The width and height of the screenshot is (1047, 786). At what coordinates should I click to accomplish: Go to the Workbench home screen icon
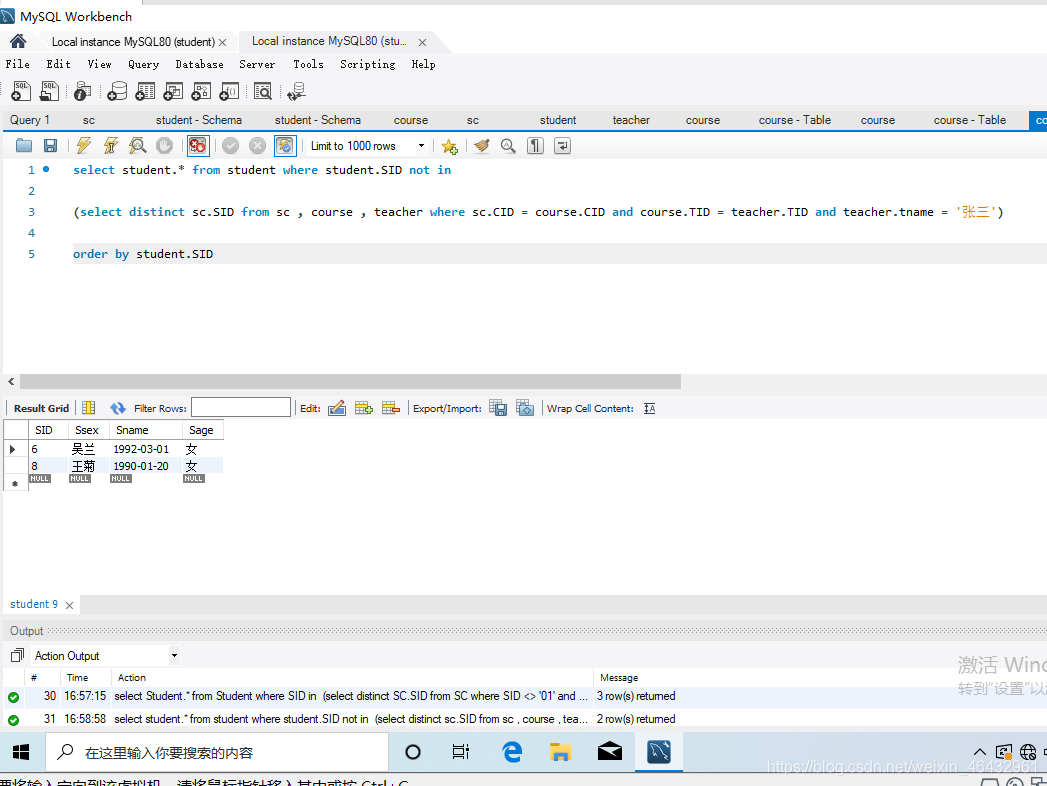[x=18, y=41]
